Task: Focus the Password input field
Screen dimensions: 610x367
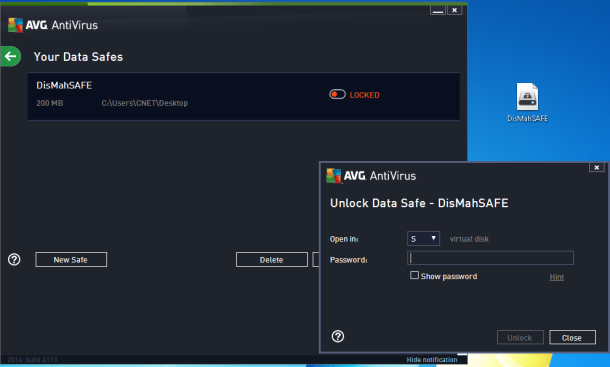Action: 490,258
